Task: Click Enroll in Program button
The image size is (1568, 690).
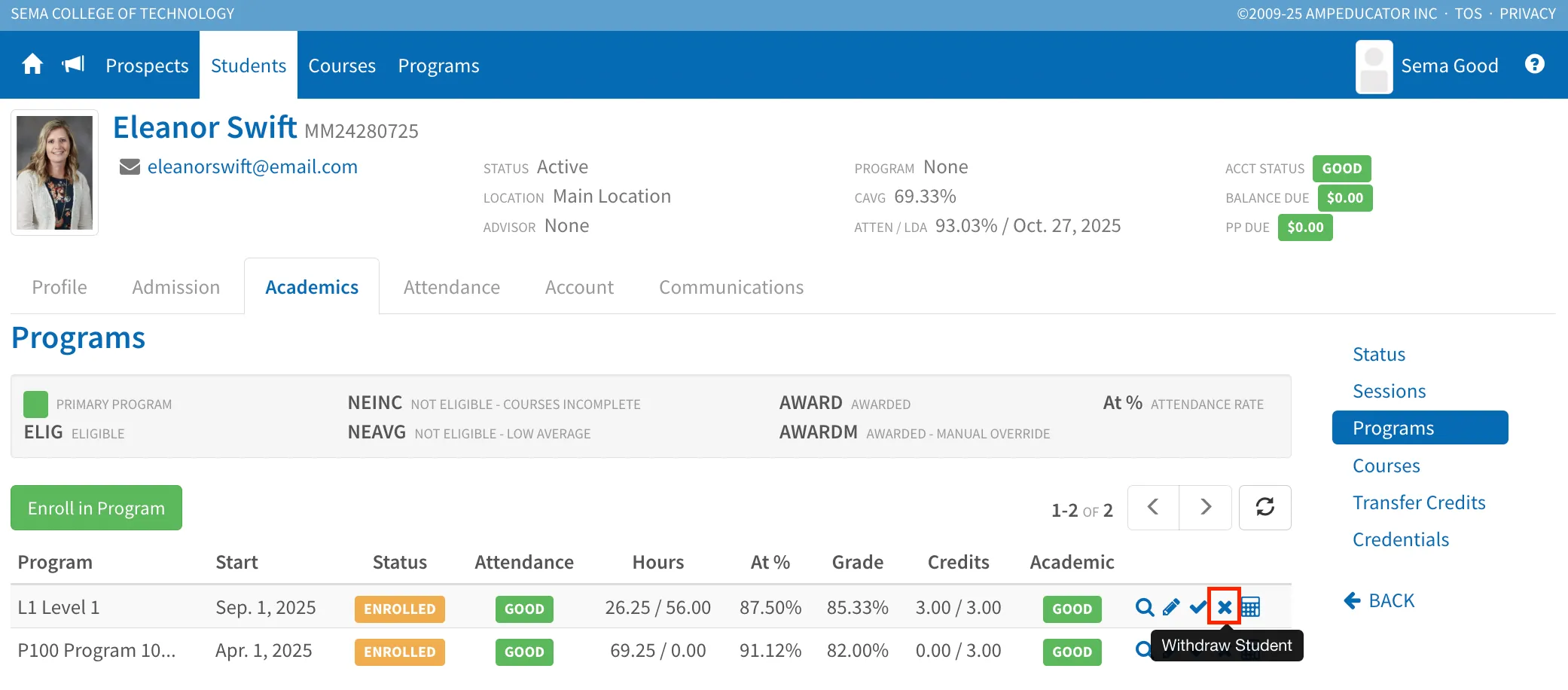Action: click(x=96, y=508)
